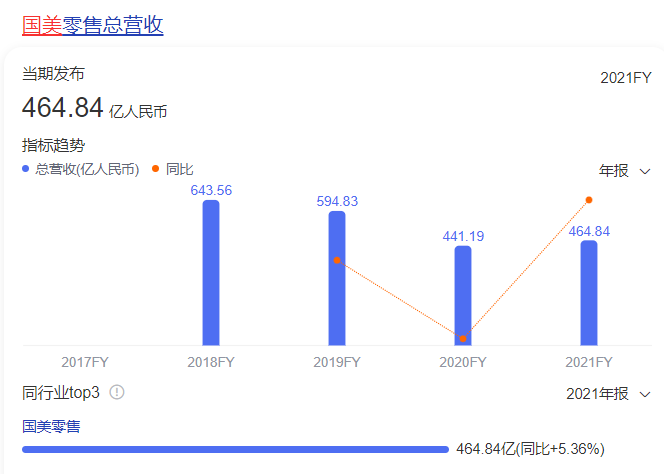This screenshot has width=664, height=474.
Task: Select the 2021FY revenue bar
Action: [x=589, y=293]
